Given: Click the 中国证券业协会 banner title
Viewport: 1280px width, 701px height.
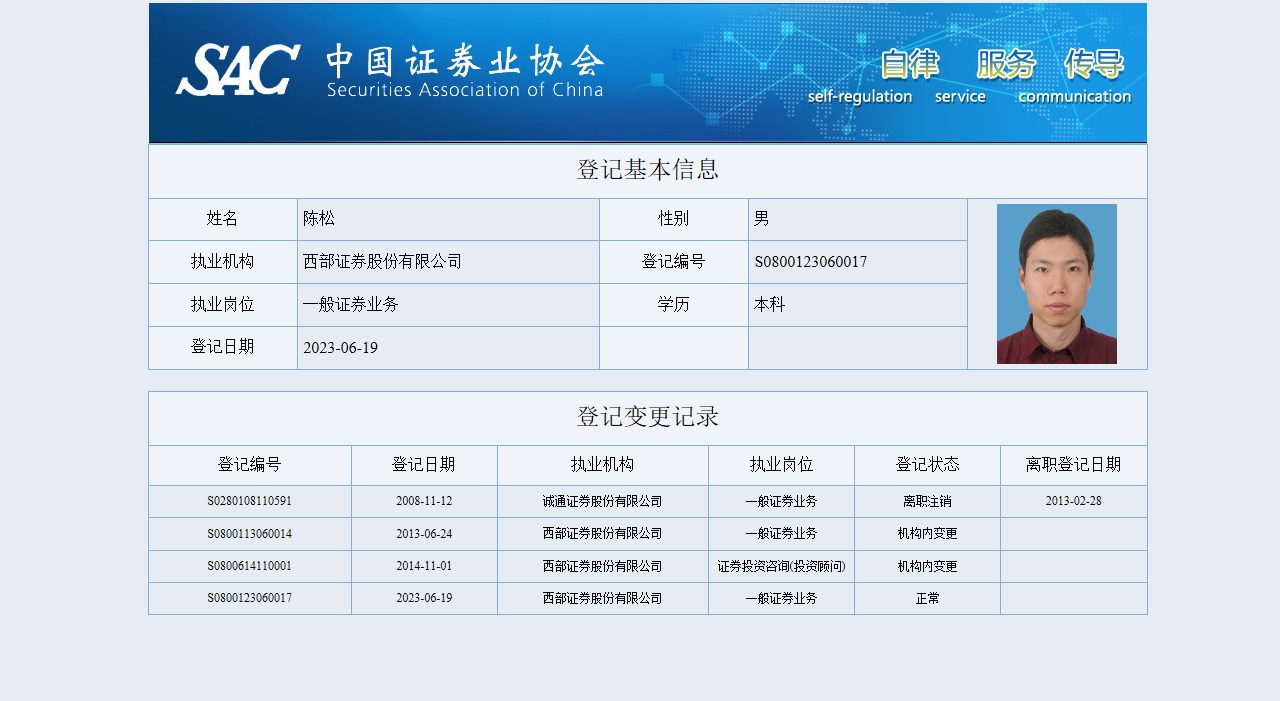Looking at the screenshot, I should 465,62.
